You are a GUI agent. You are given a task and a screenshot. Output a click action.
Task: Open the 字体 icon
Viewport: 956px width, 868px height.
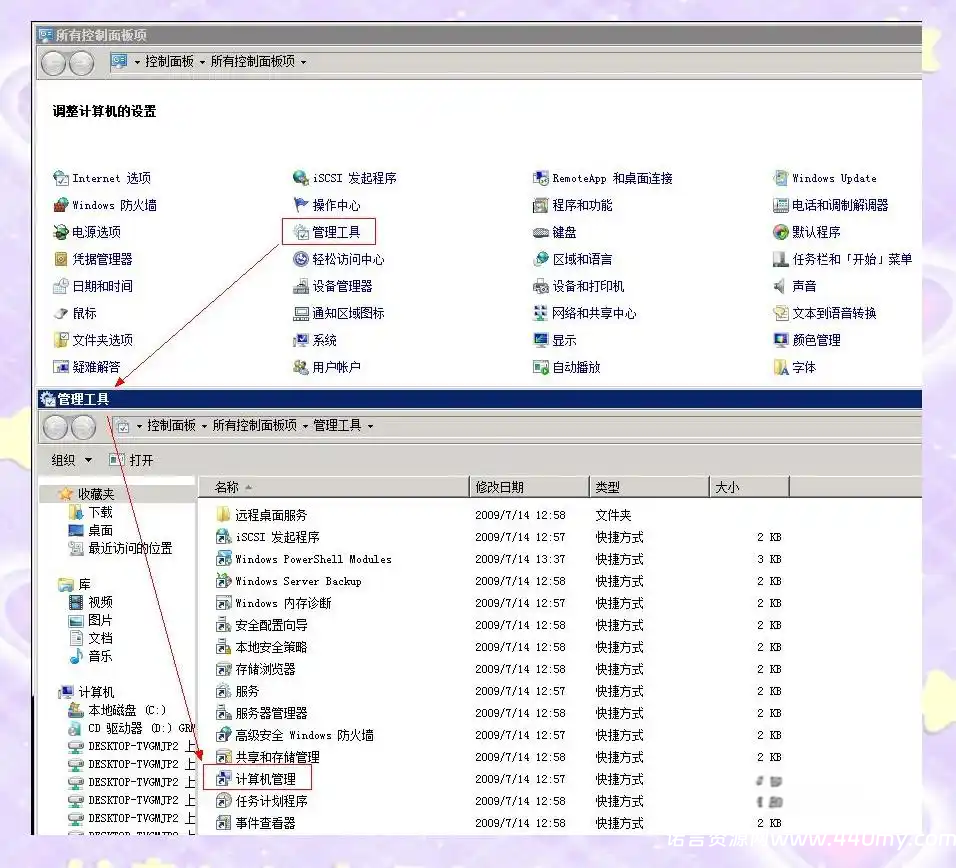click(780, 367)
